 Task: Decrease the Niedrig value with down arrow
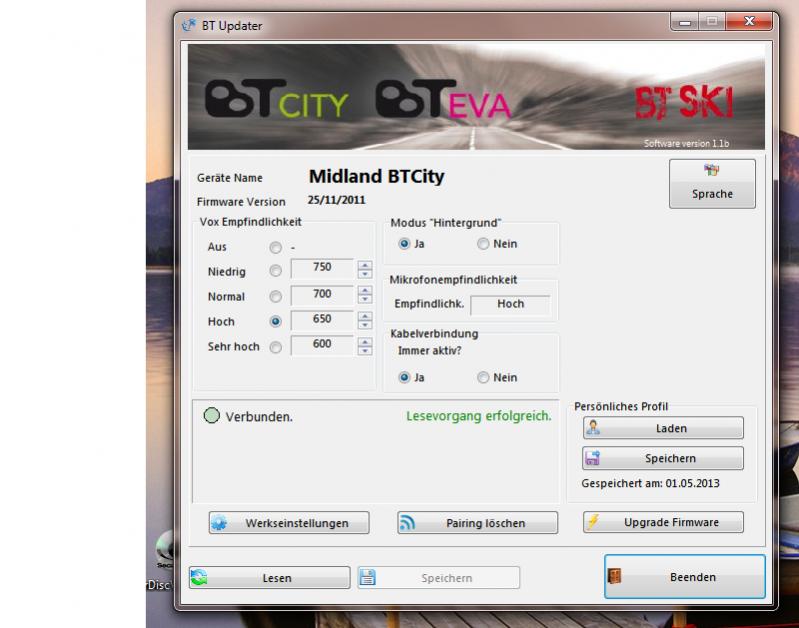[364, 274]
